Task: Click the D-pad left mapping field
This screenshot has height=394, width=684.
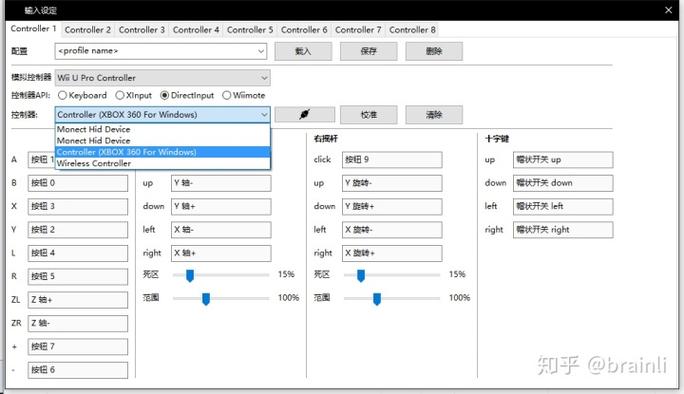Action: [563, 206]
